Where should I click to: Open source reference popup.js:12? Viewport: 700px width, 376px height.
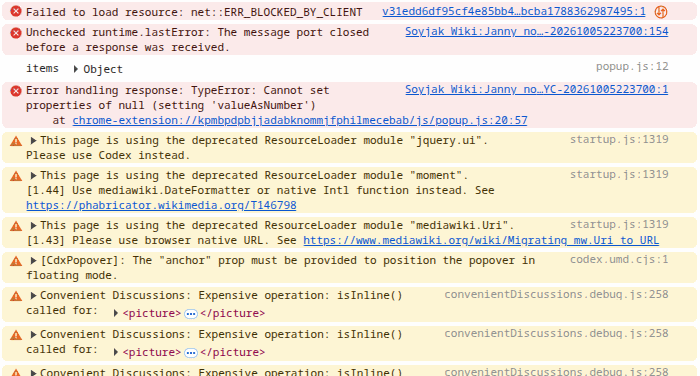point(632,67)
